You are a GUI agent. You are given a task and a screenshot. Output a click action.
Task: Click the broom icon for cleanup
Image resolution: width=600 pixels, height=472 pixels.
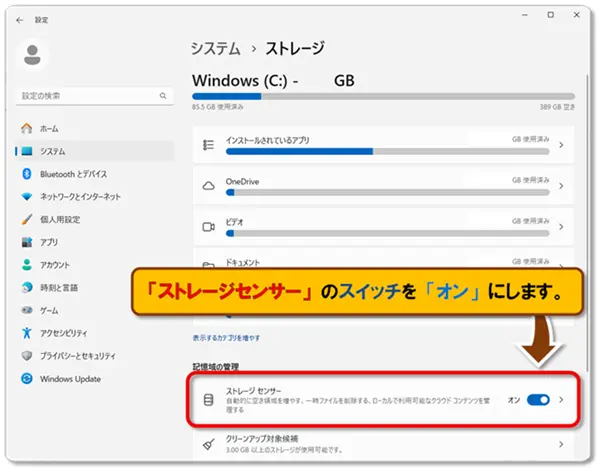pyautogui.click(x=208, y=444)
